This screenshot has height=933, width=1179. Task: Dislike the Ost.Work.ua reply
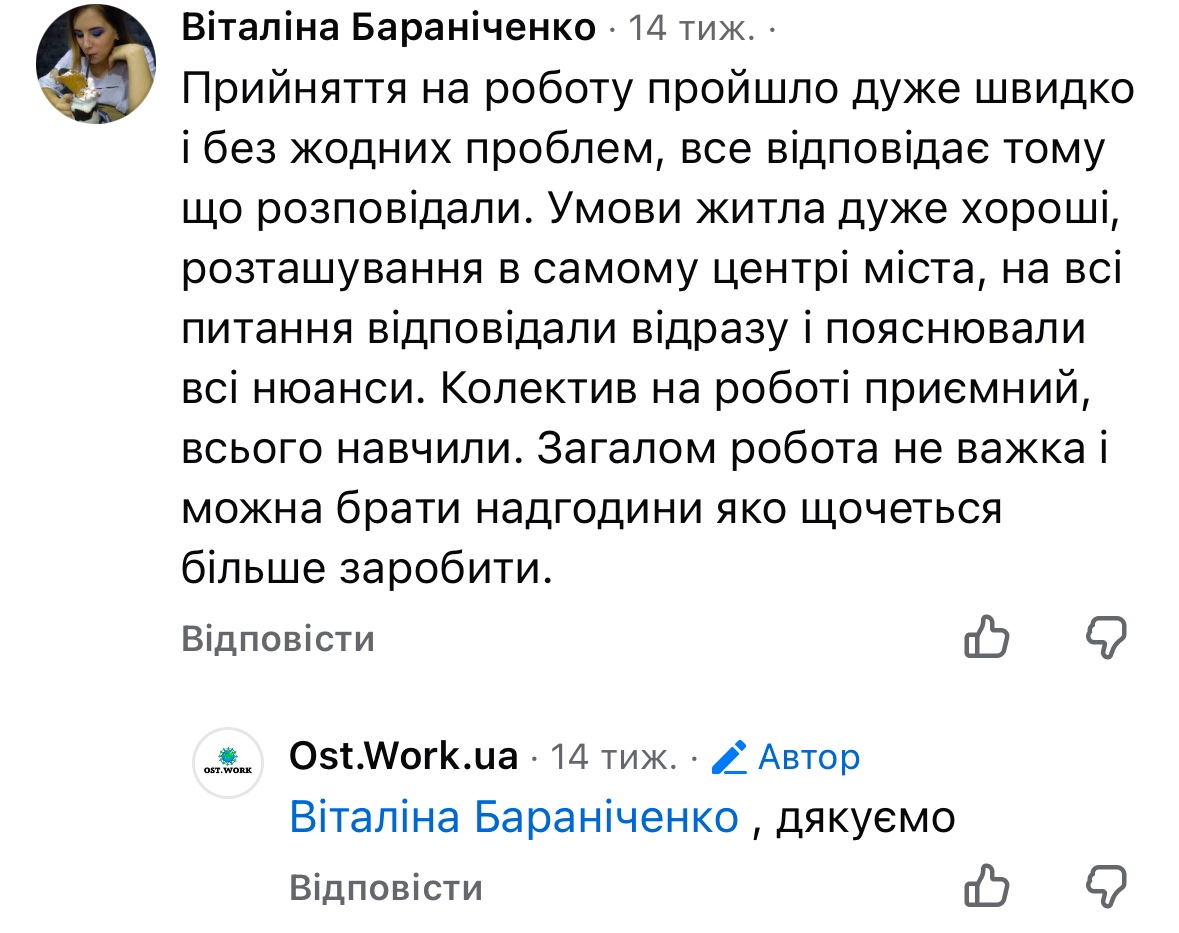coord(1107,885)
